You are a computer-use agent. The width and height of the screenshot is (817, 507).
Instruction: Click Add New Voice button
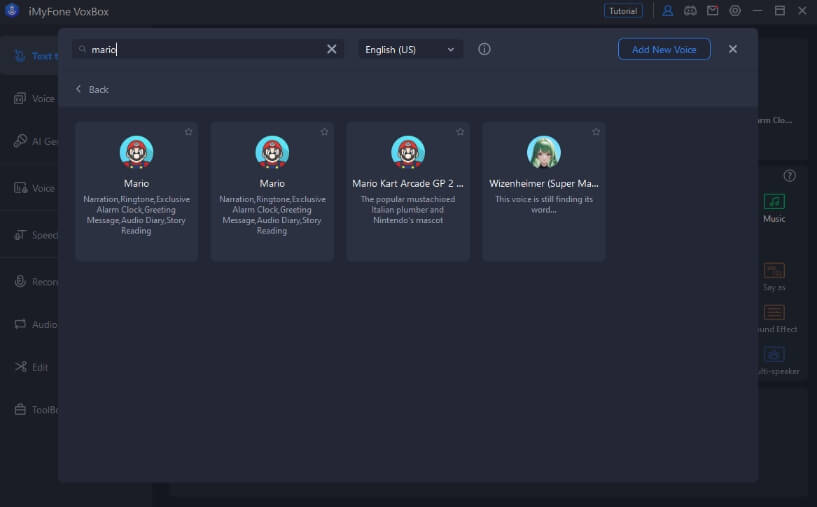[664, 49]
